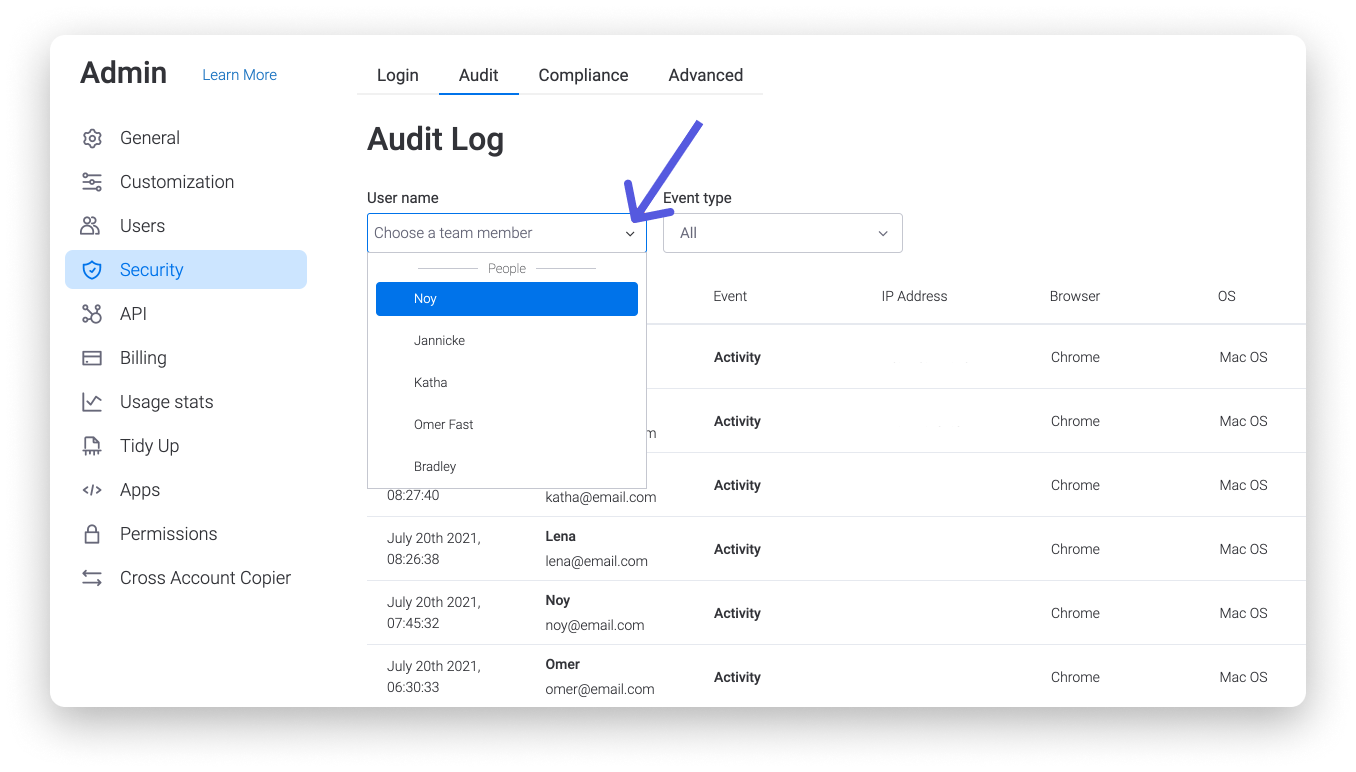Click the Apps code icon
The image size is (1356, 772).
click(x=92, y=490)
